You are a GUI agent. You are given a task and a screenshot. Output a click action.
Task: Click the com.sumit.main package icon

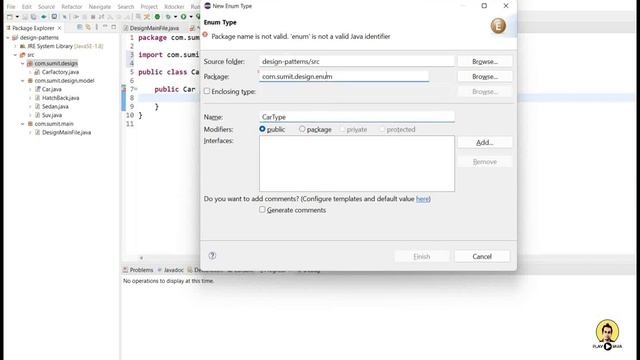[x=30, y=124]
